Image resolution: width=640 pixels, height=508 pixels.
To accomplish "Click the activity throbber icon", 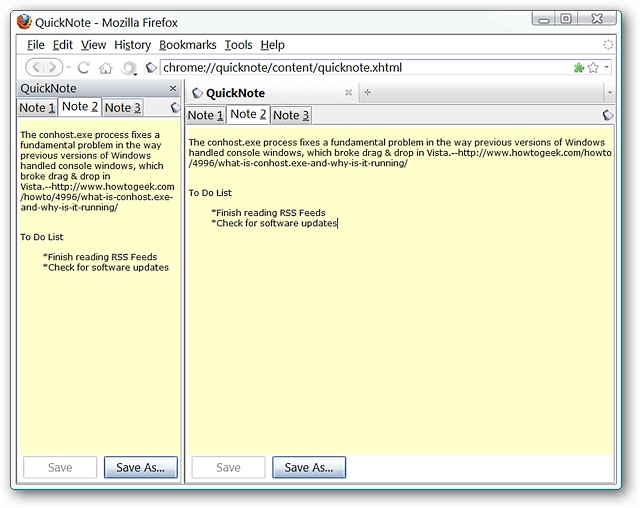I will [x=608, y=44].
